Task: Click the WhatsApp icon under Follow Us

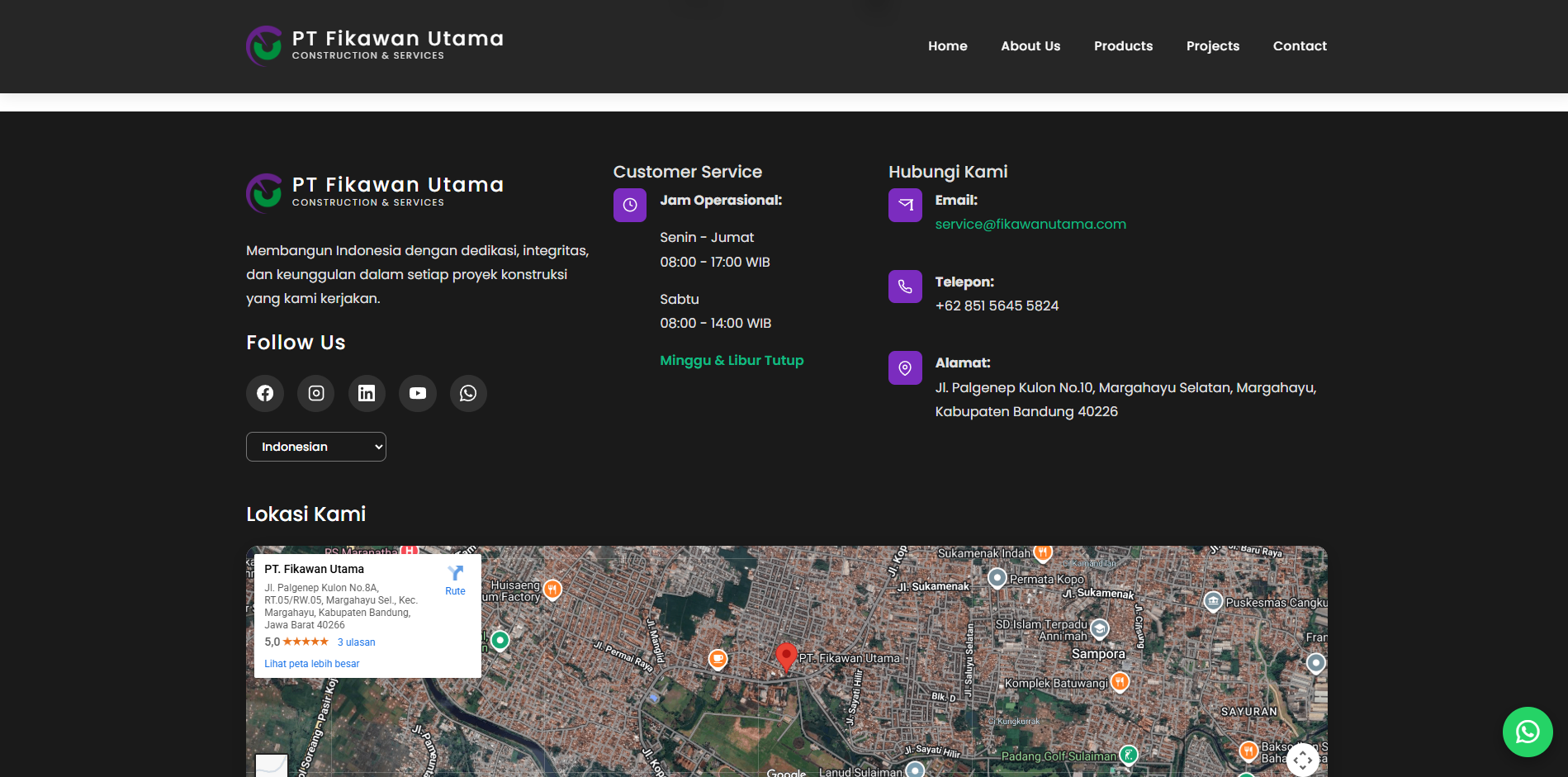Action: coord(468,393)
